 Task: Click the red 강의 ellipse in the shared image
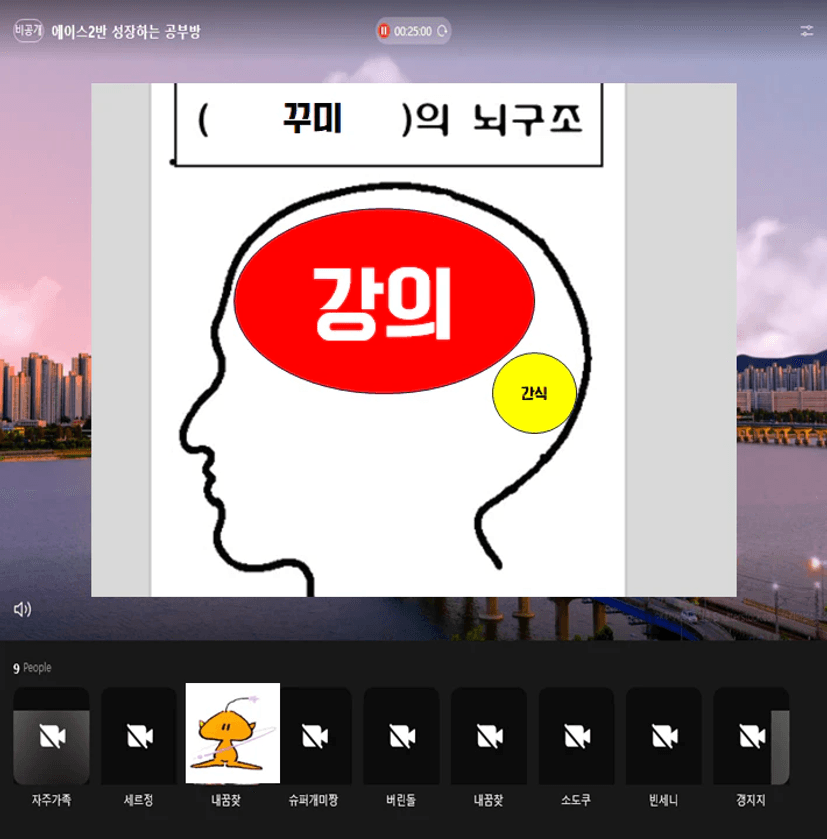pyautogui.click(x=384, y=301)
